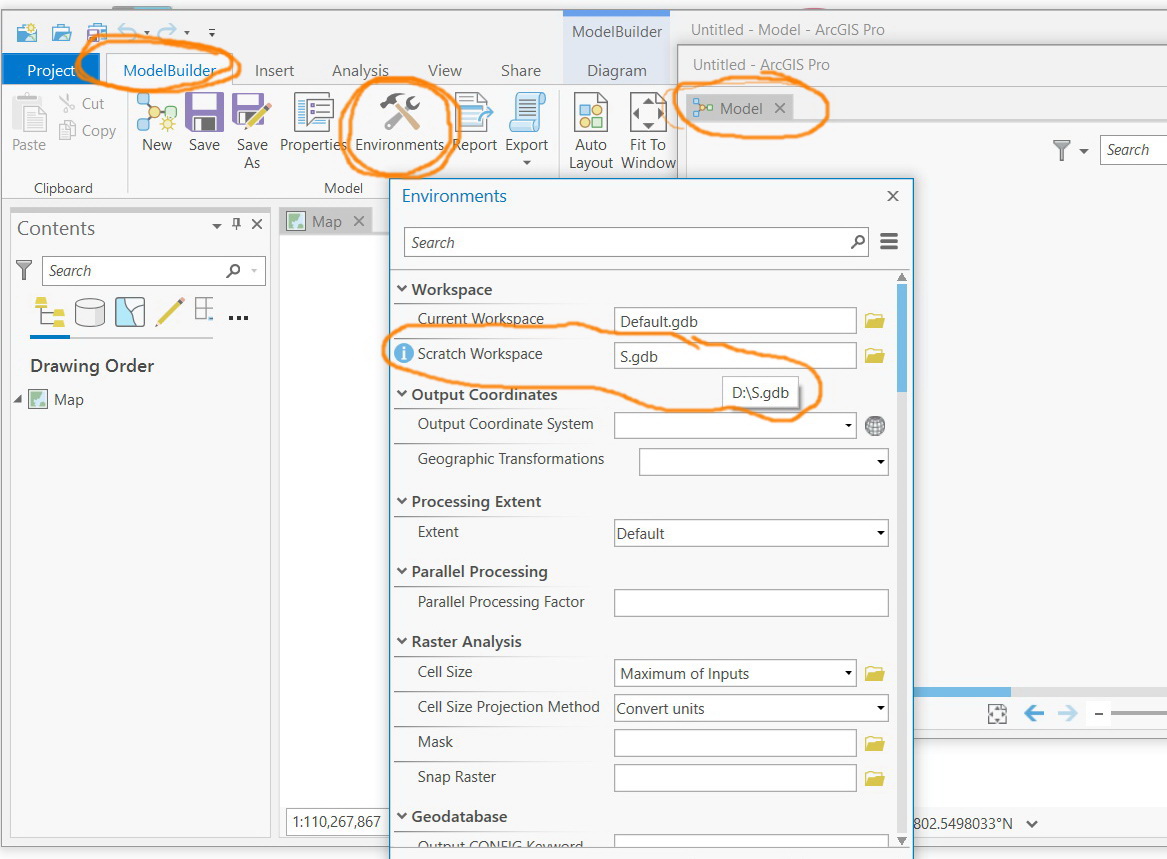Collapse the Geodatabase section
The width and height of the screenshot is (1167, 859).
pos(402,816)
